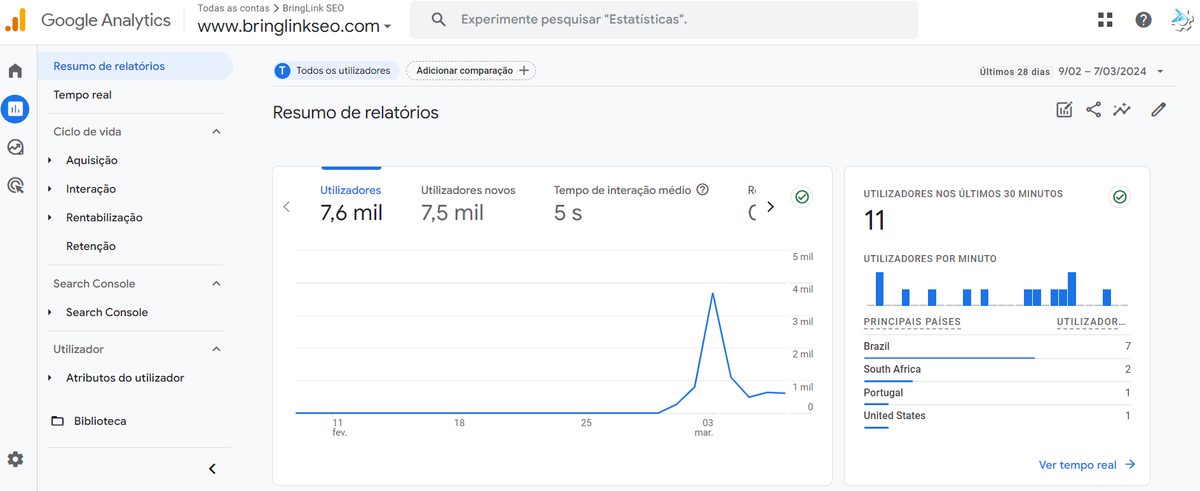This screenshot has width=1200, height=491.
Task: Click the Google Analytics logo
Action: tap(15, 20)
